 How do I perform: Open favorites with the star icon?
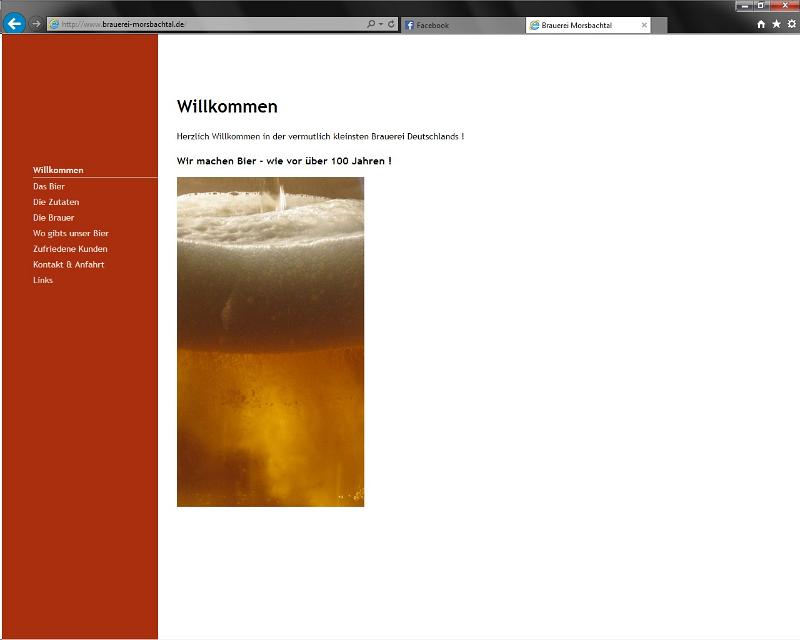(776, 24)
